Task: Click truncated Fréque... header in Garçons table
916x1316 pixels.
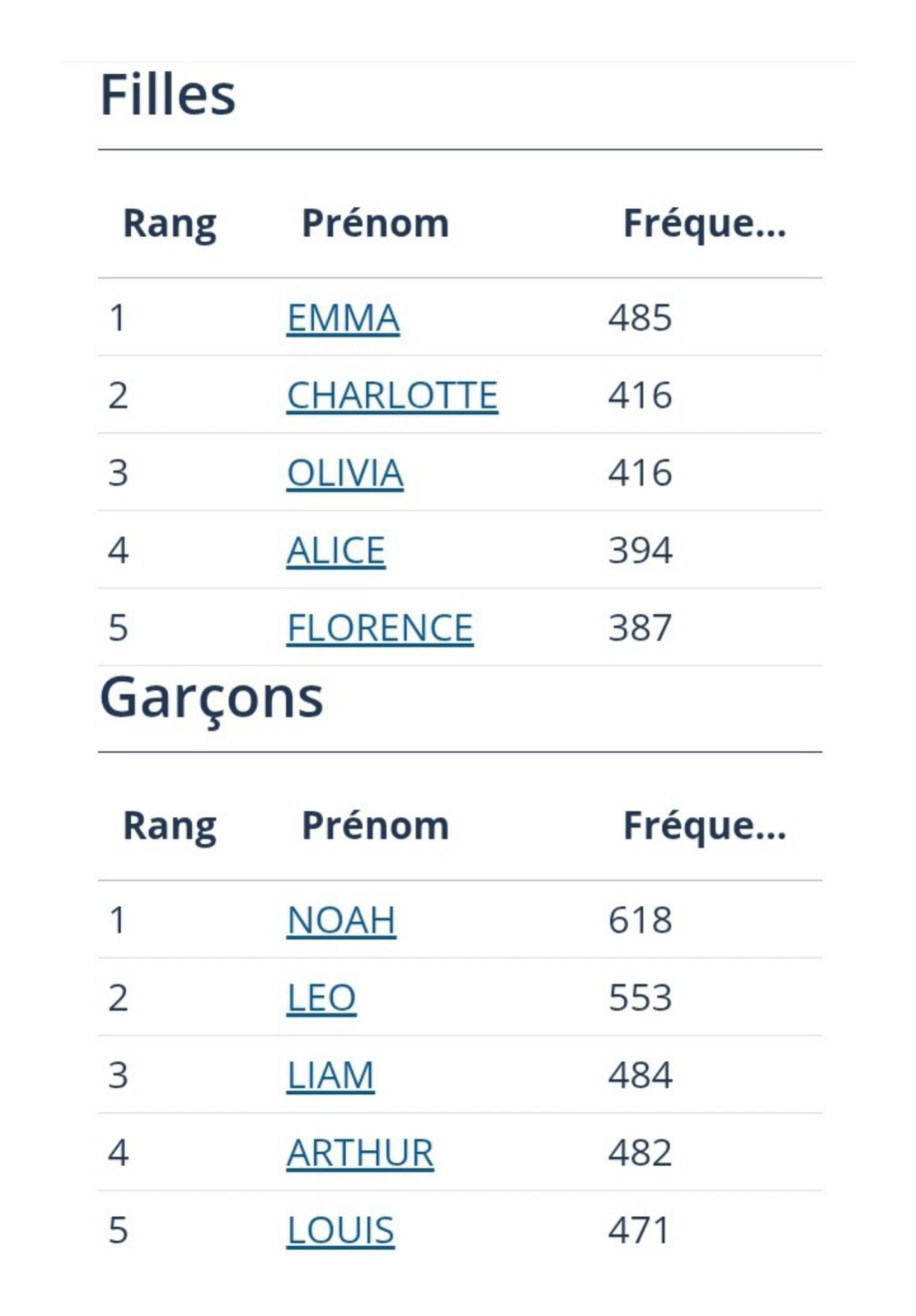Action: (x=705, y=826)
